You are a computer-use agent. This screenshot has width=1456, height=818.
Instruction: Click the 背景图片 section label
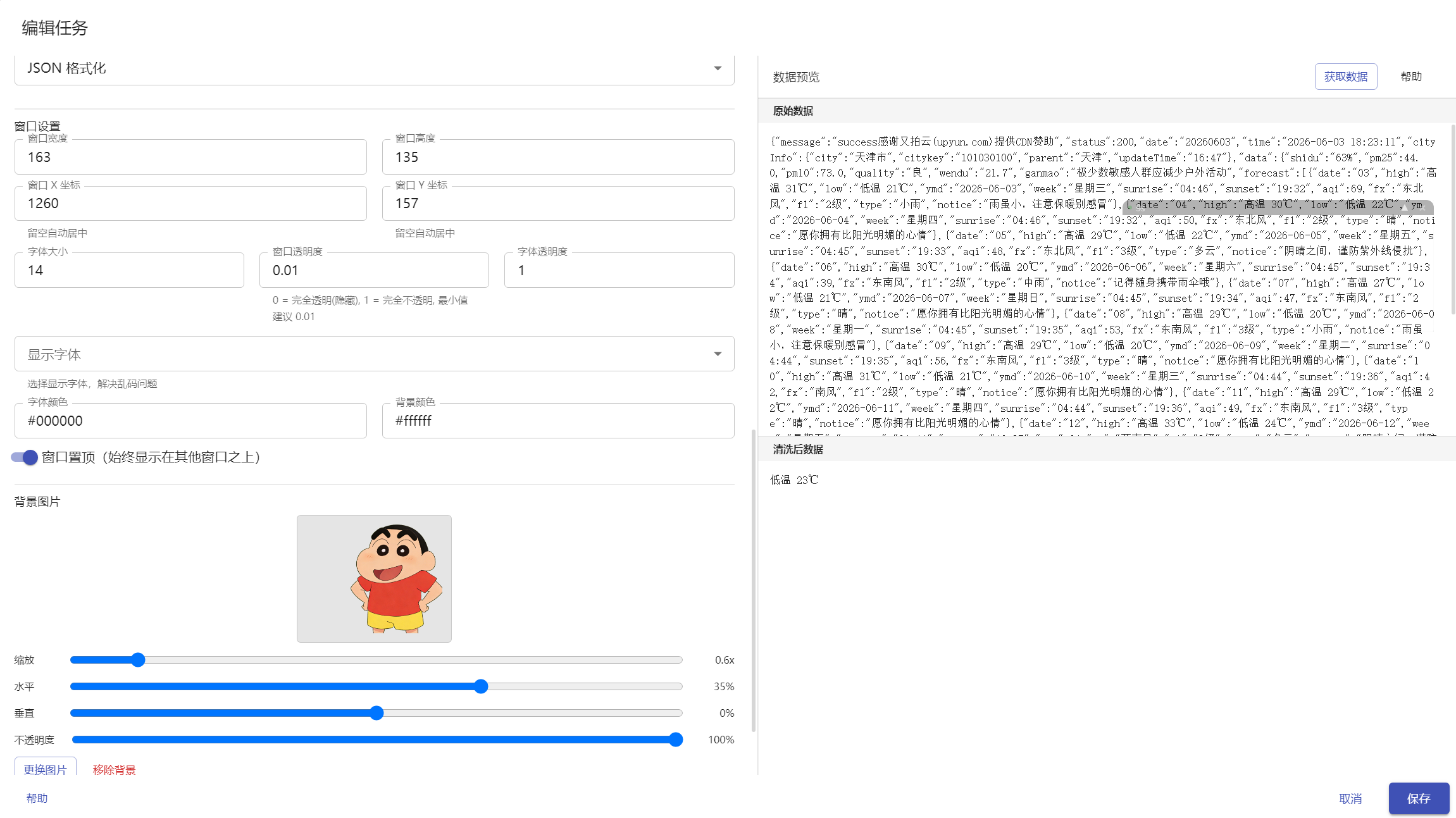[x=37, y=502]
